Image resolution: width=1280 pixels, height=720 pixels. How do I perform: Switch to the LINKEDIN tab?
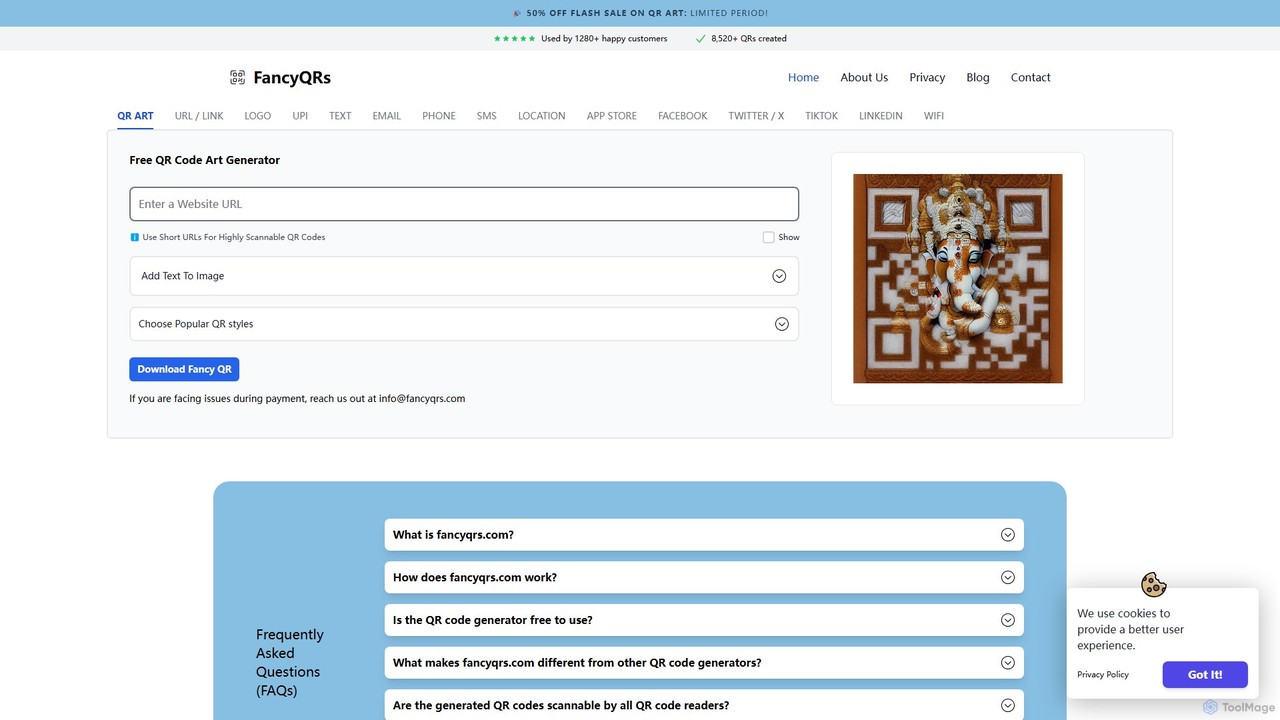pyautogui.click(x=881, y=116)
